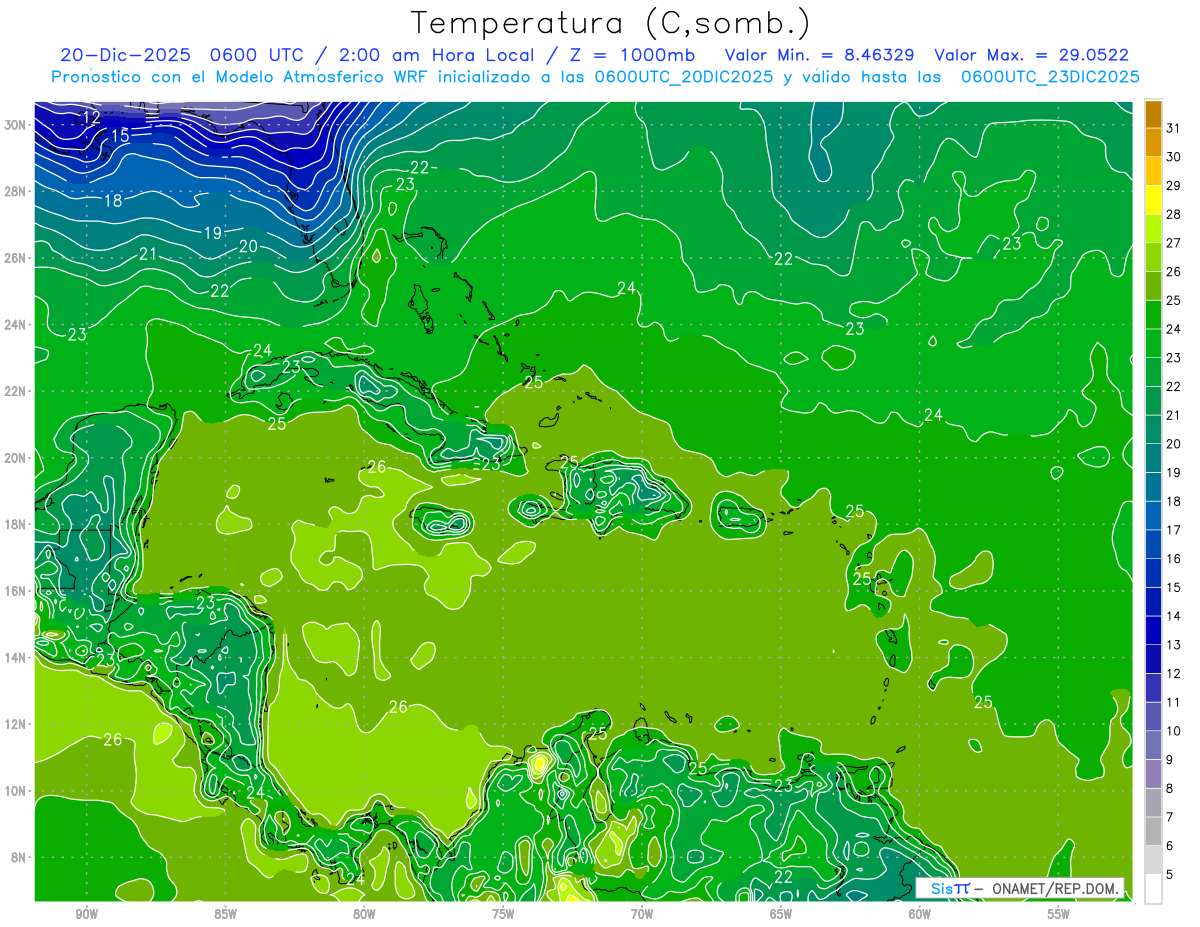Click the "90W" longitude axis label

click(x=86, y=914)
